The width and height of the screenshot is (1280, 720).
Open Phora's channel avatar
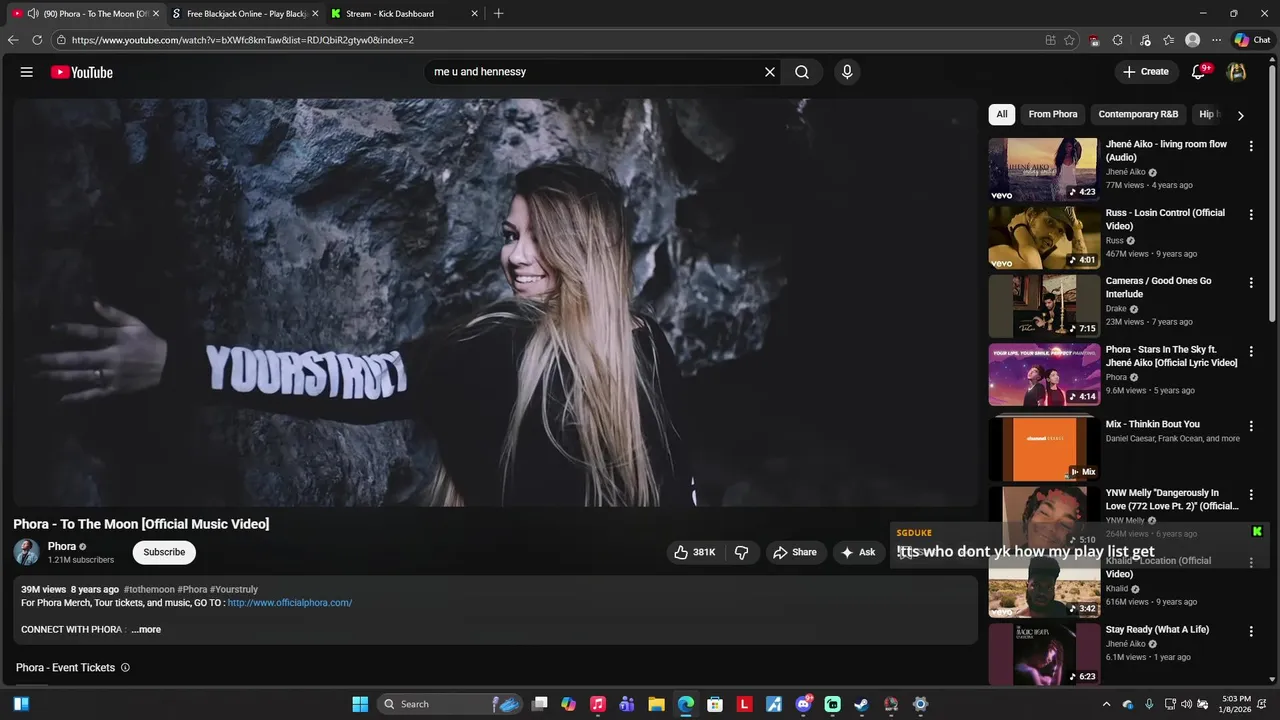click(x=26, y=552)
